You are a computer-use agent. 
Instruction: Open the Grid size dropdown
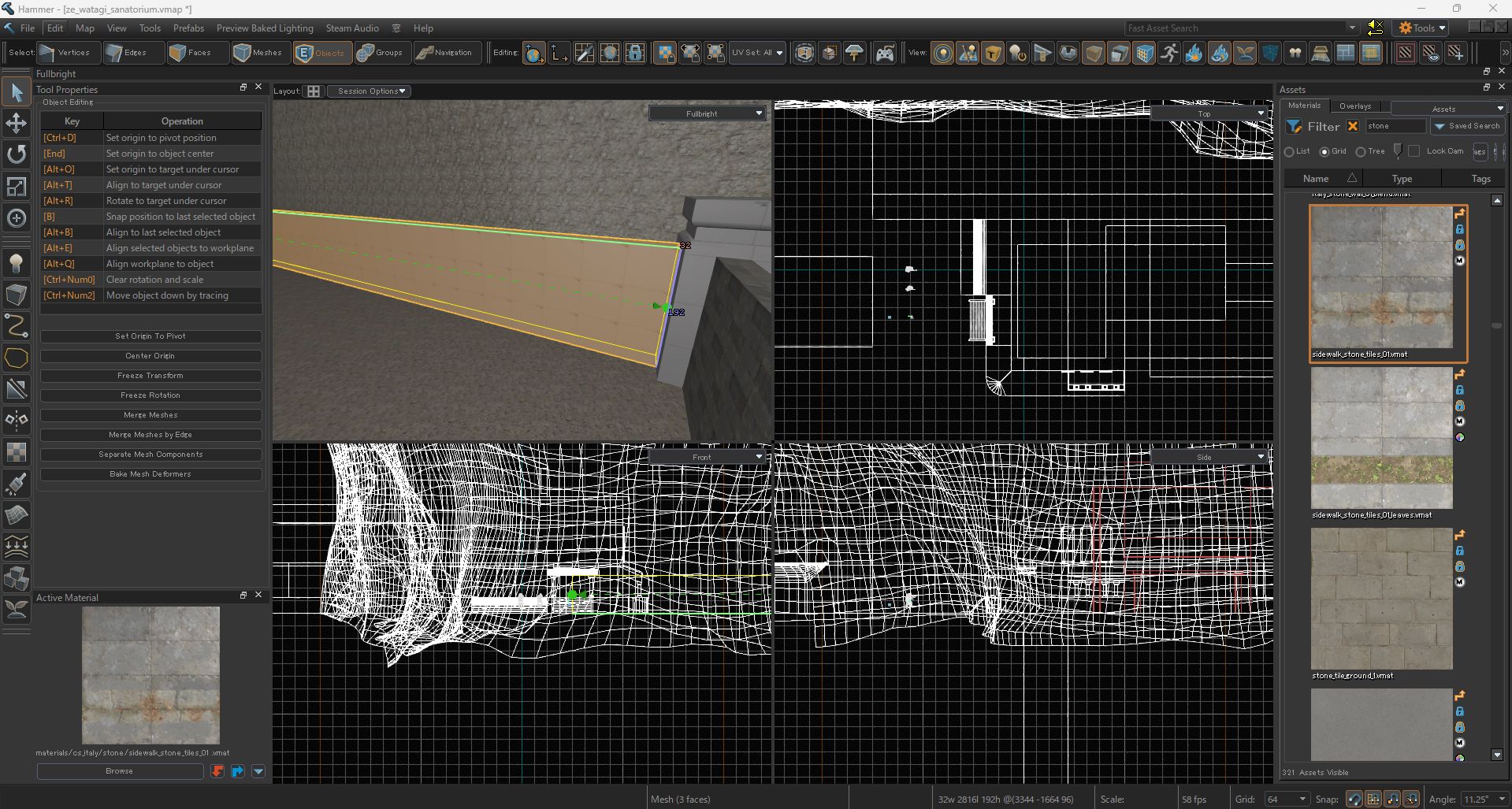[1285, 799]
